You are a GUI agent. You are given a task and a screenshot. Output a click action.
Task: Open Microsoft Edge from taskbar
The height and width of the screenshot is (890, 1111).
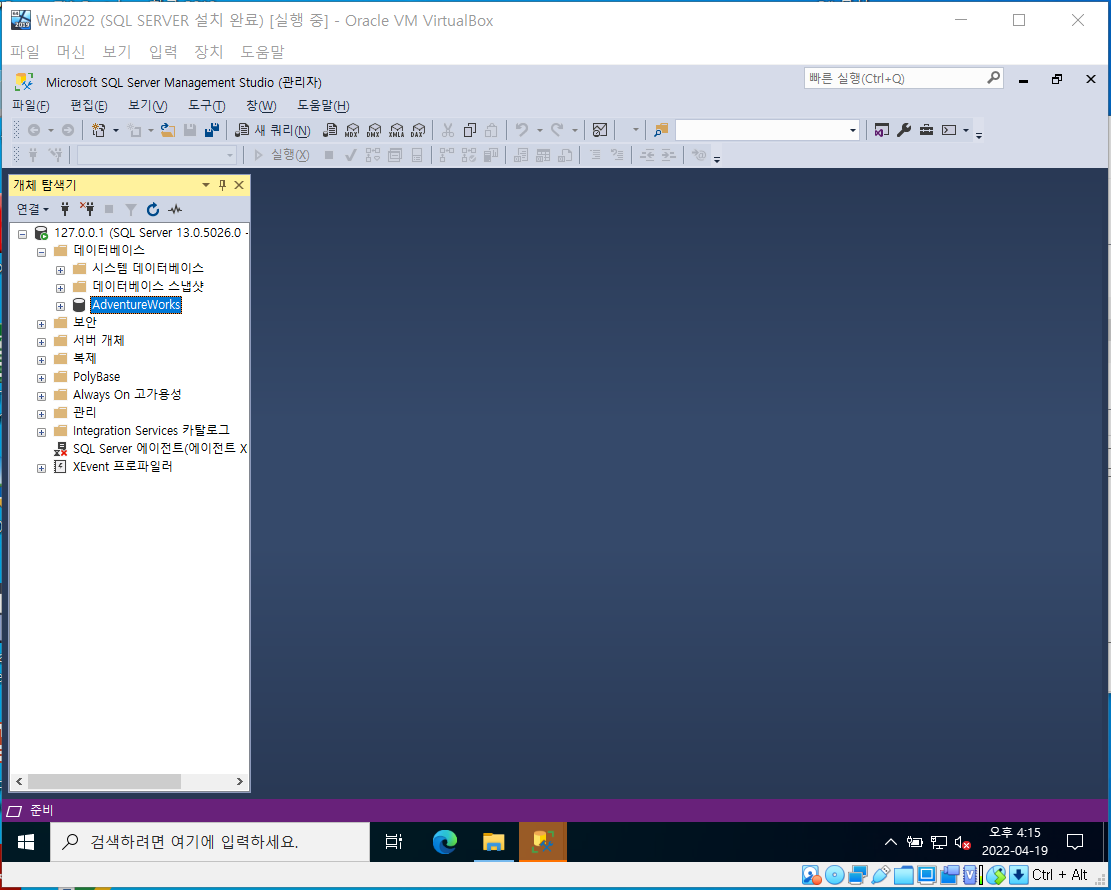pos(445,842)
